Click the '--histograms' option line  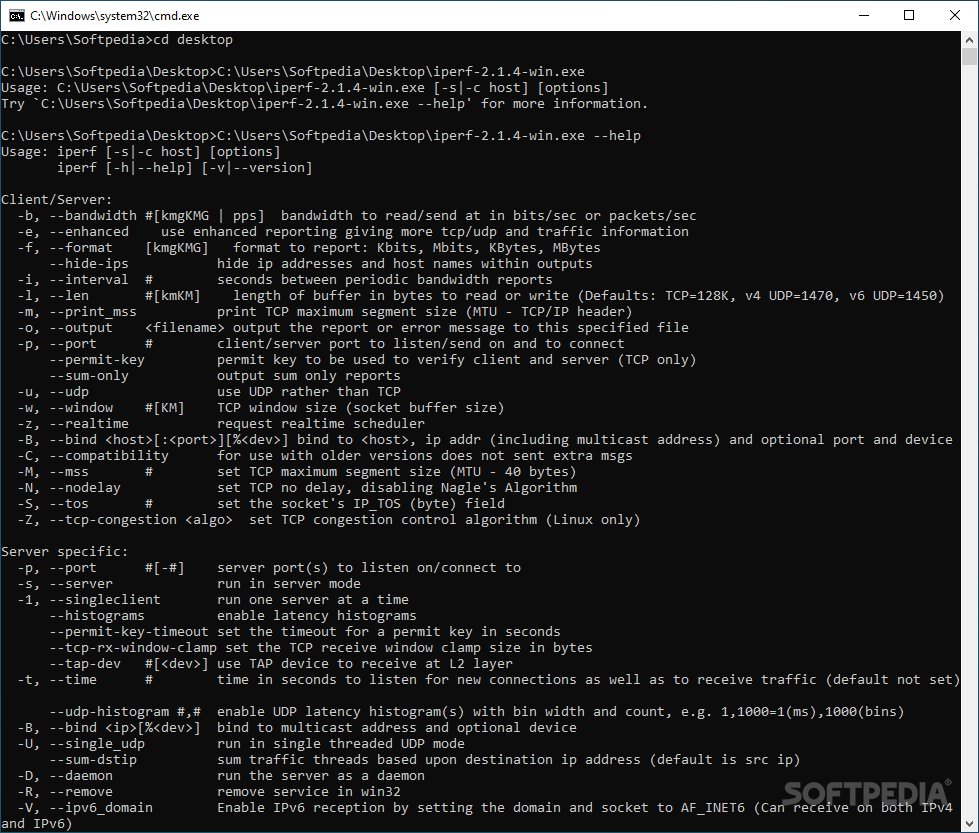(x=233, y=616)
